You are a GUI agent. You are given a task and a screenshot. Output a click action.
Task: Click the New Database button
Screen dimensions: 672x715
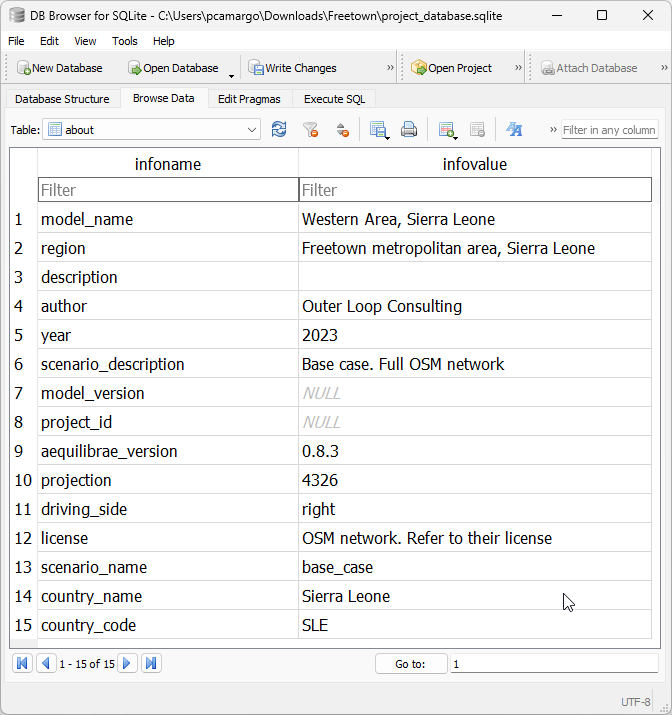[59, 68]
